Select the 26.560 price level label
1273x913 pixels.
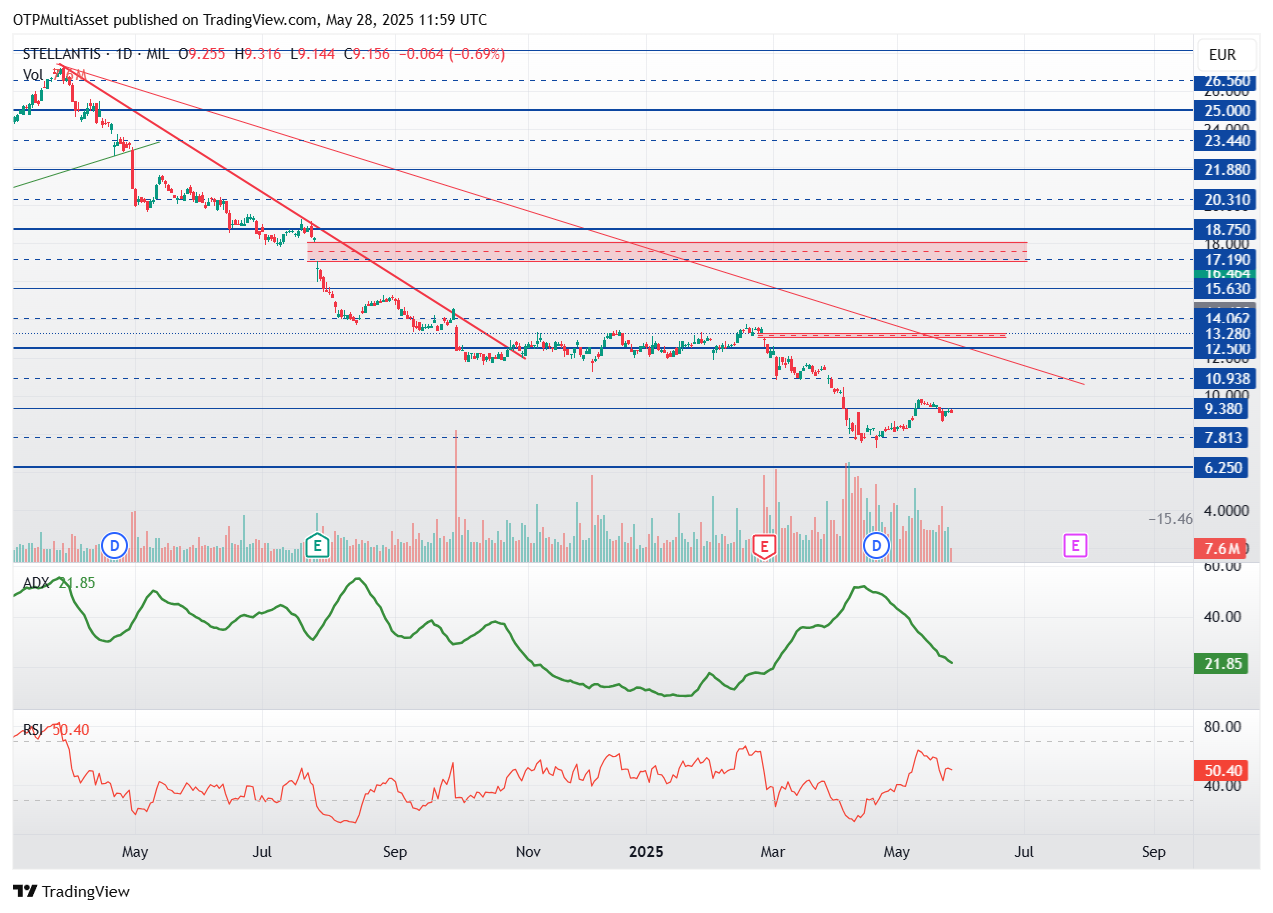pos(1227,81)
